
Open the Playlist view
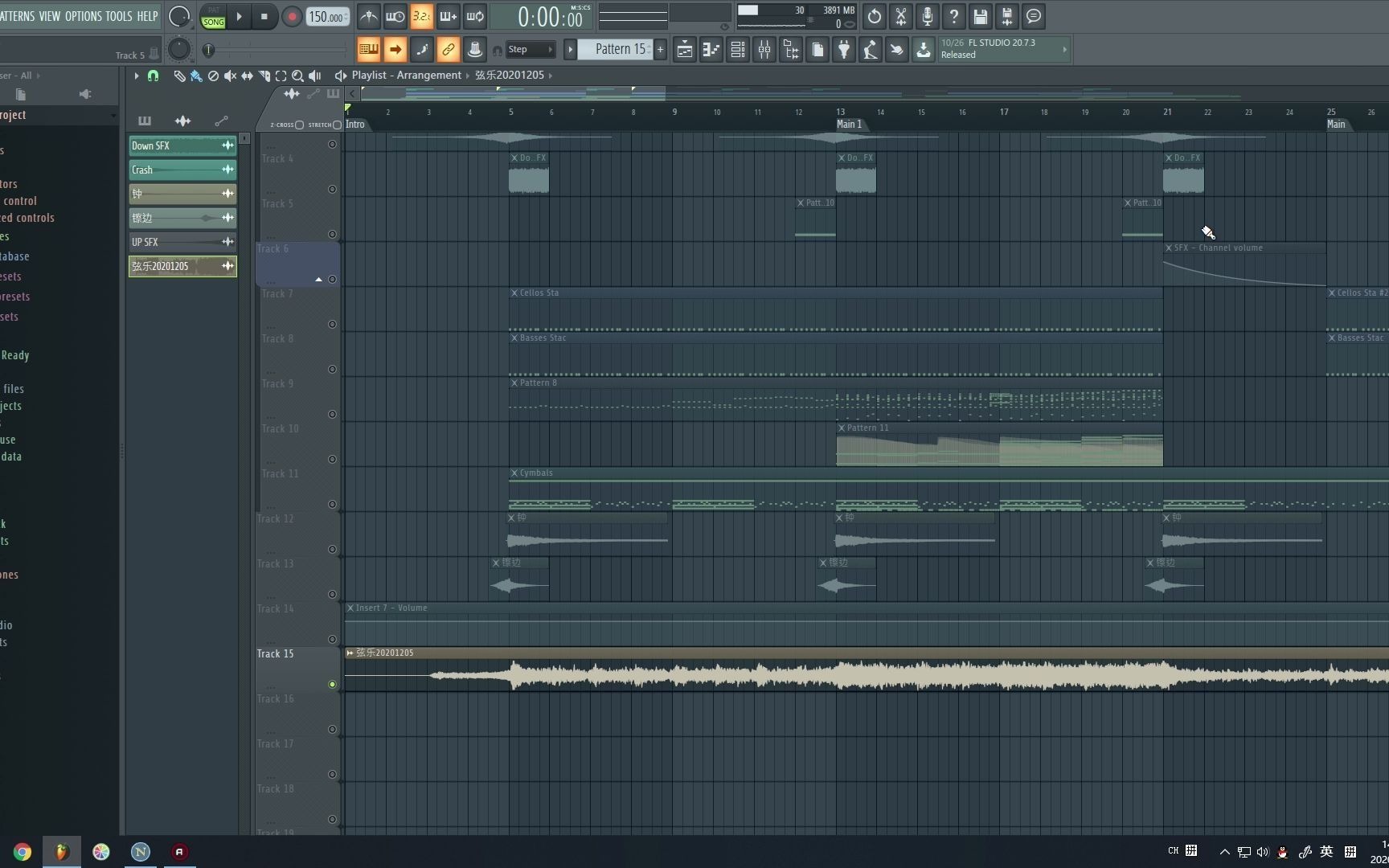pos(684,50)
